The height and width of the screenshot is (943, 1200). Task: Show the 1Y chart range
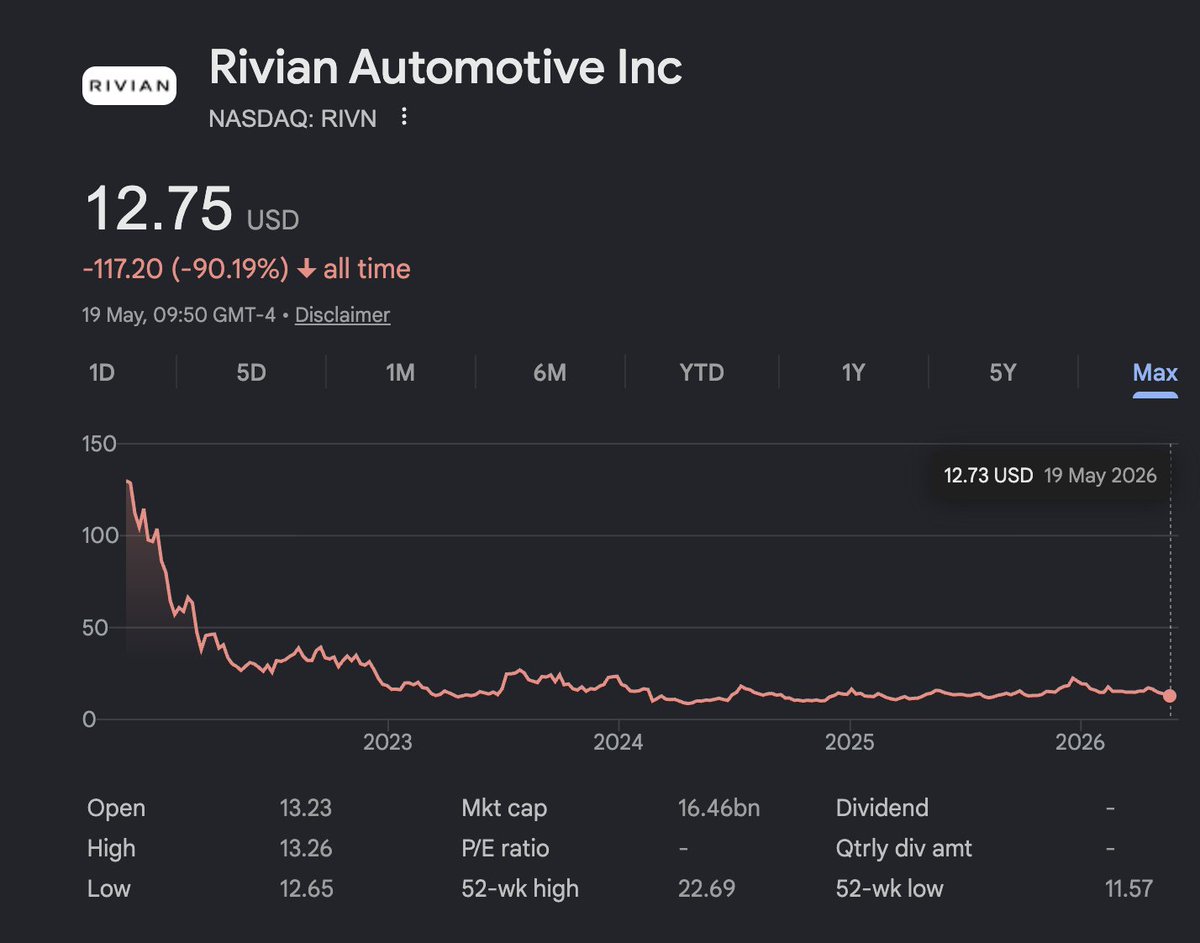point(853,373)
